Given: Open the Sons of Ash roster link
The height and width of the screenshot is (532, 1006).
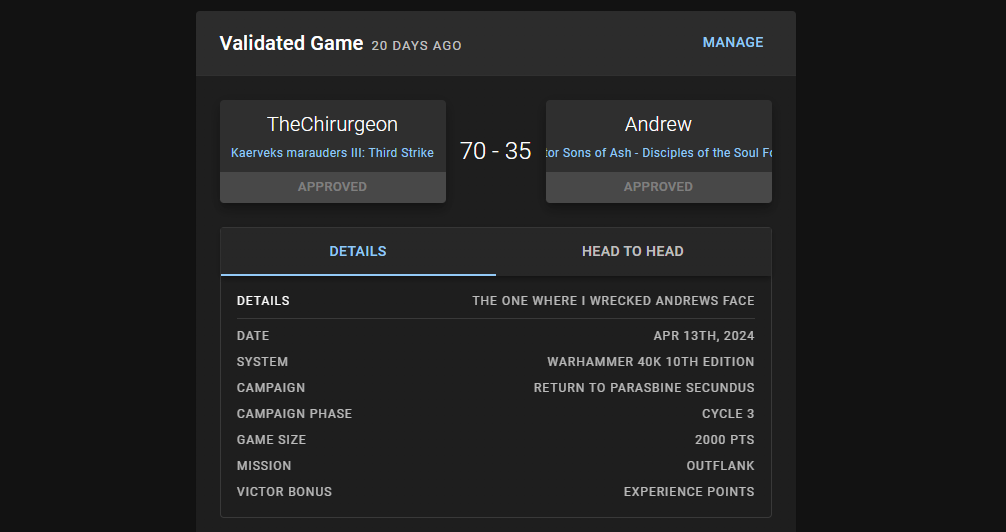Looking at the screenshot, I should (x=658, y=153).
